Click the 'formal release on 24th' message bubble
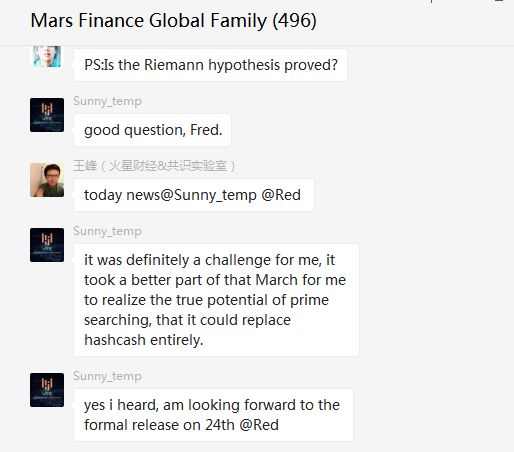The image size is (514, 452). (213, 415)
